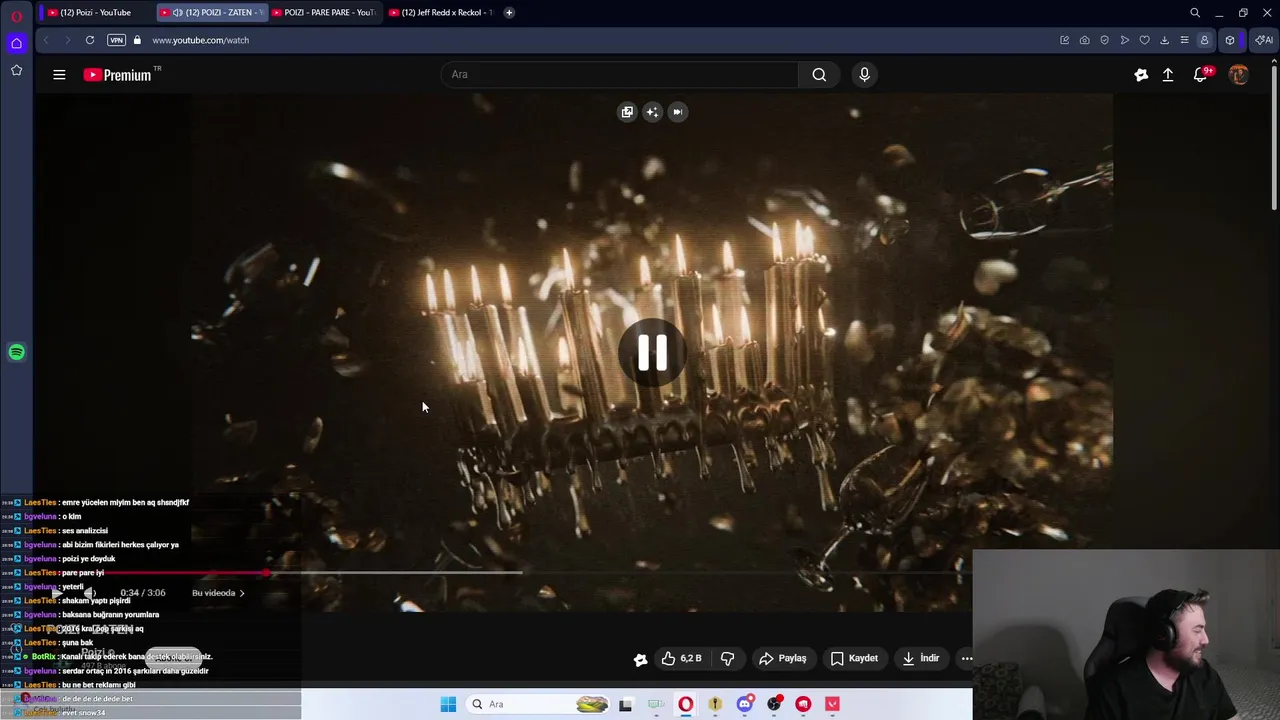Switch to 'Jeff Redd x Reckol' tab

440,12
